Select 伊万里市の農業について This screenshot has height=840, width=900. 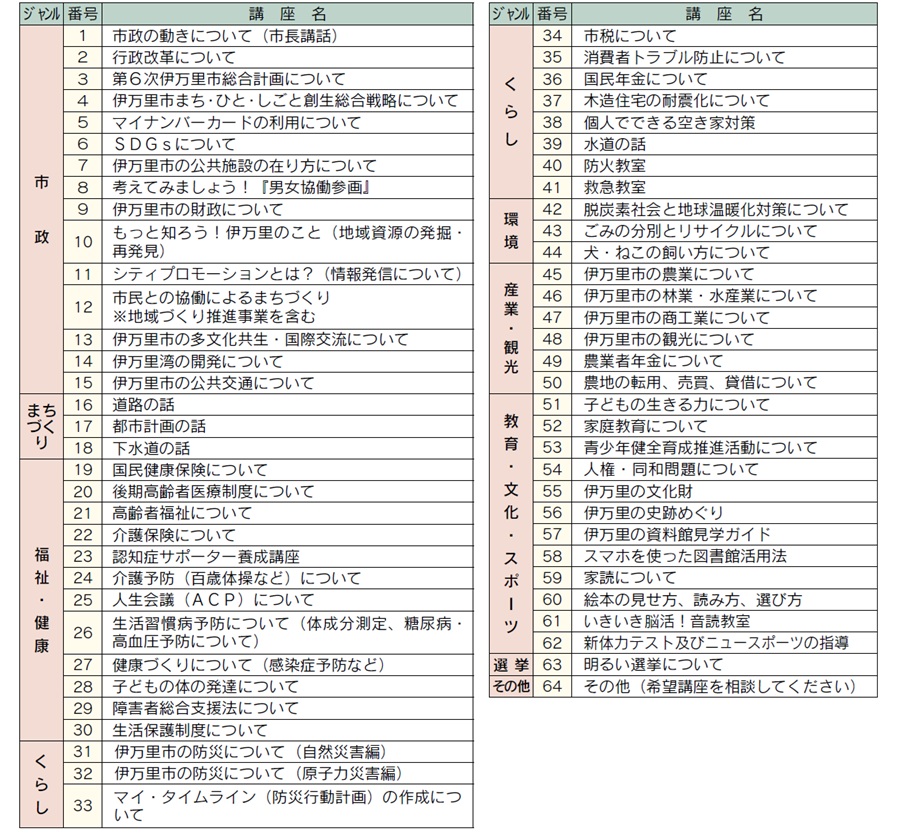669,274
